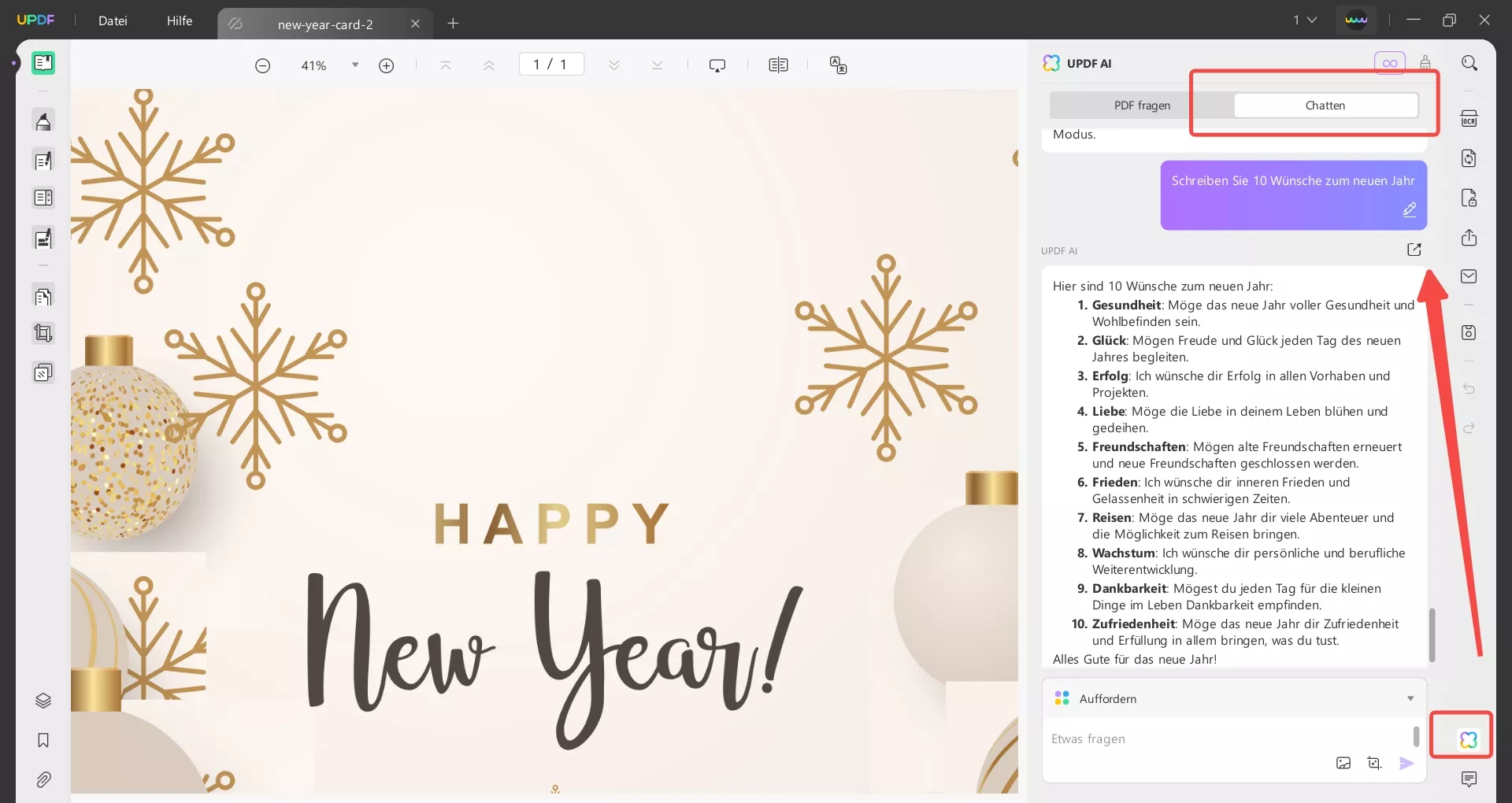This screenshot has height=803, width=1512.
Task: Click the page number field
Action: (x=551, y=65)
